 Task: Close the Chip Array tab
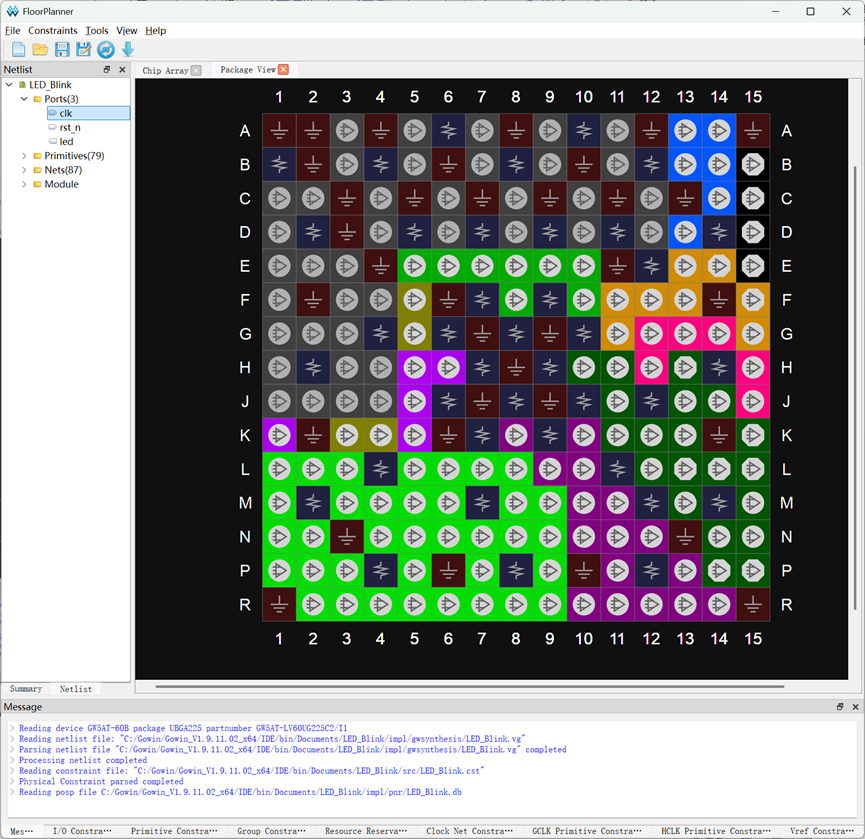pyautogui.click(x=196, y=70)
